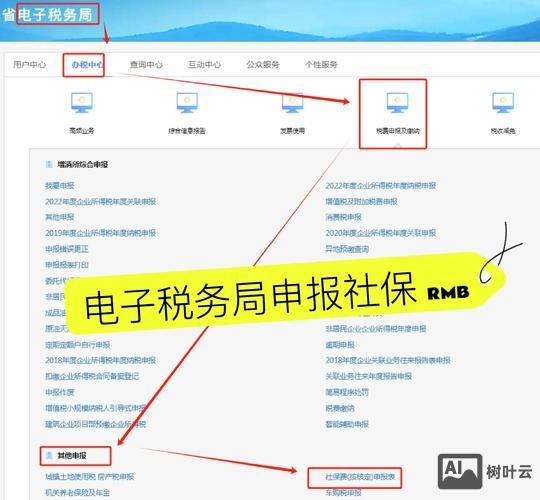Switch to 公众服务 tab
Image resolution: width=540 pixels, height=500 pixels.
click(262, 64)
